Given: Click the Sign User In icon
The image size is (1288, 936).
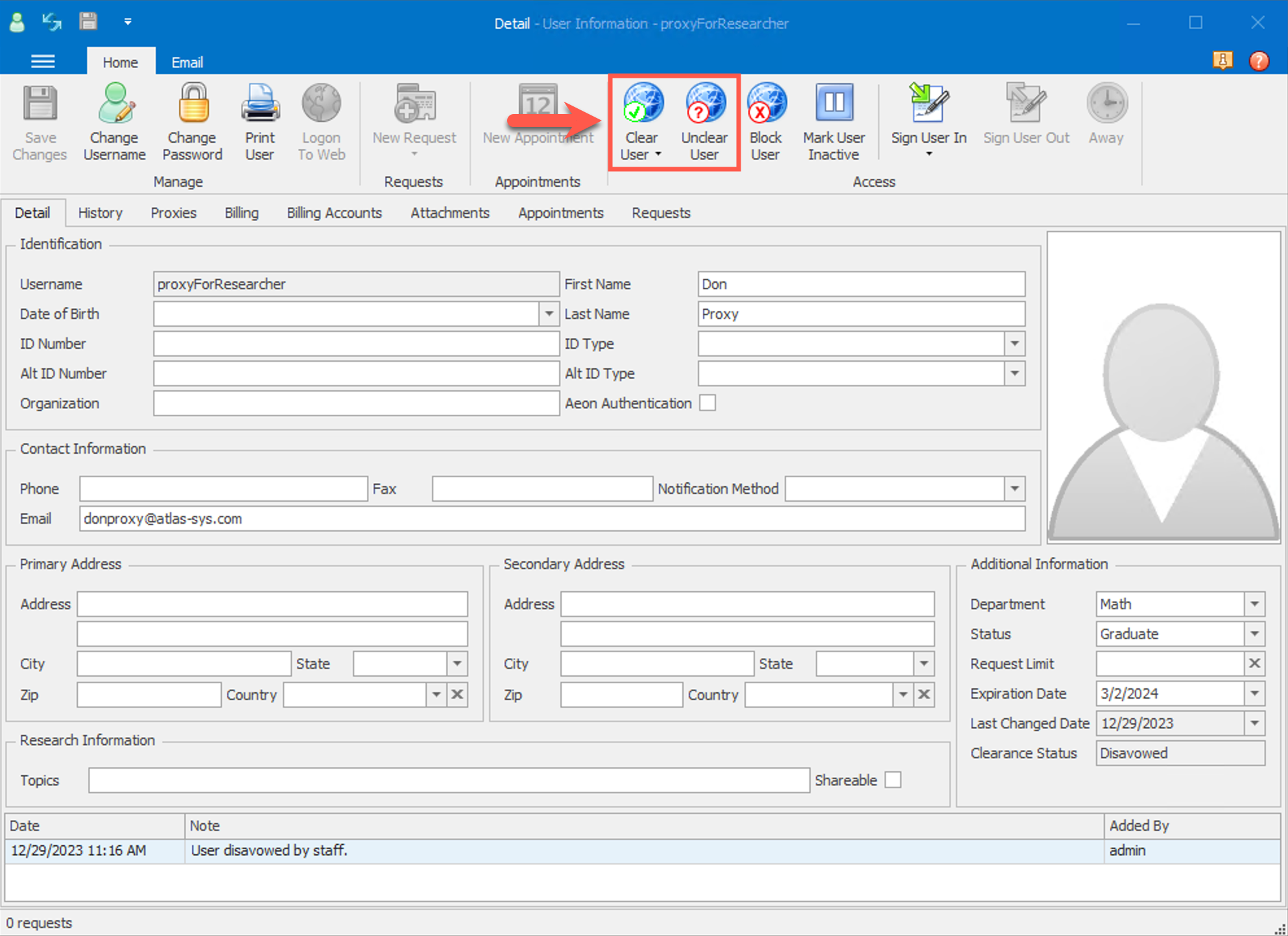Looking at the screenshot, I should (928, 104).
